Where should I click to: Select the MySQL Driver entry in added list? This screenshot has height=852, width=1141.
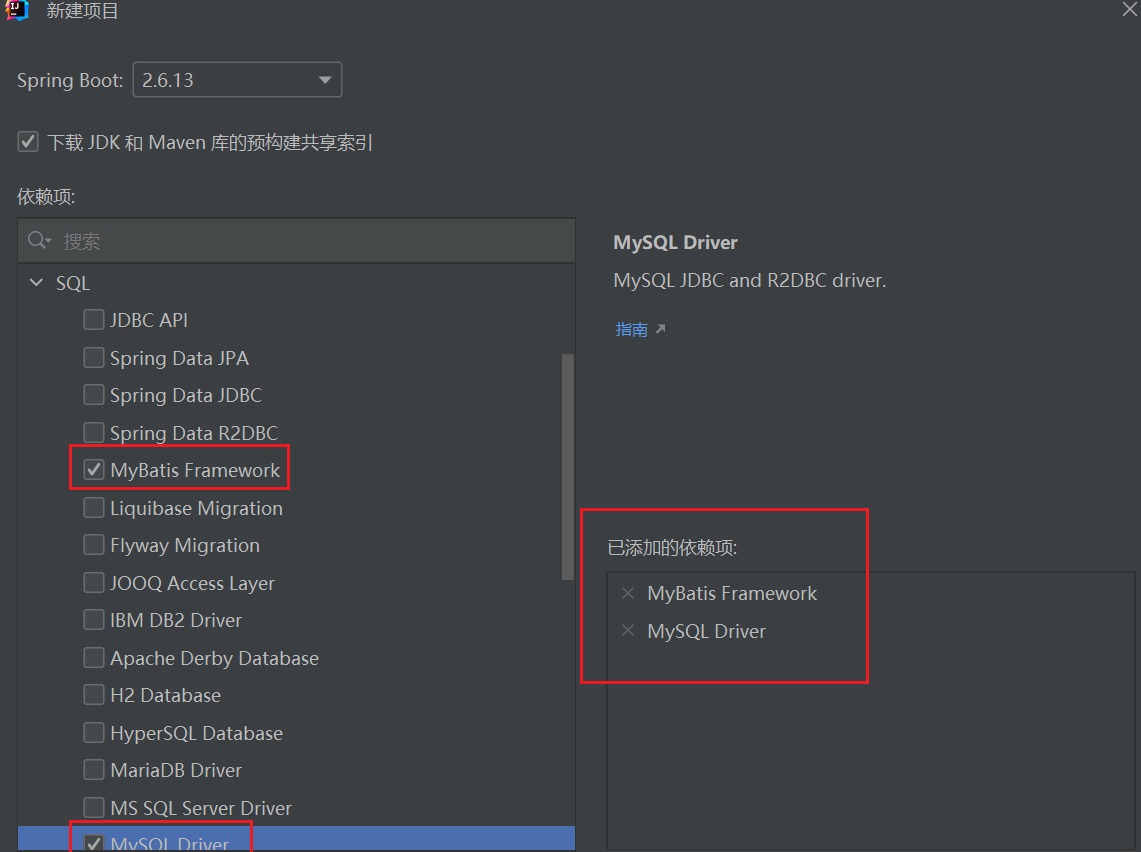707,631
